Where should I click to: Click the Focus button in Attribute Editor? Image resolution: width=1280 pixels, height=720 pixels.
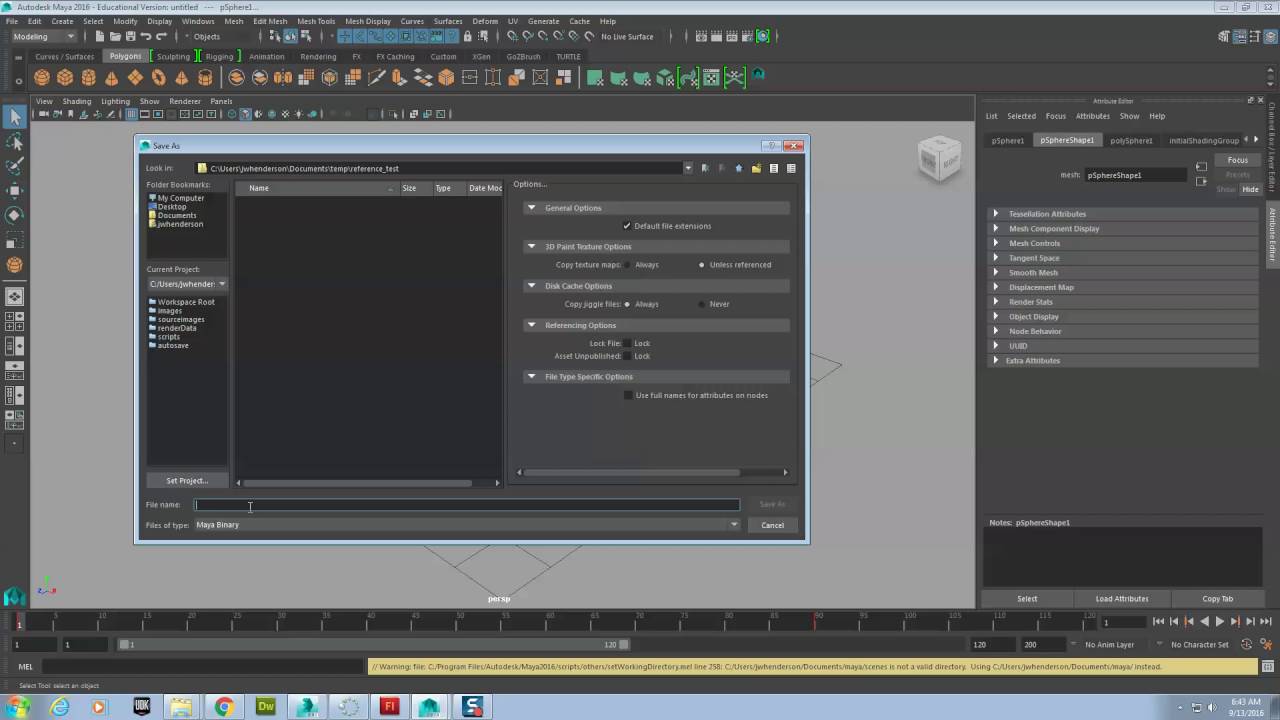point(1238,160)
